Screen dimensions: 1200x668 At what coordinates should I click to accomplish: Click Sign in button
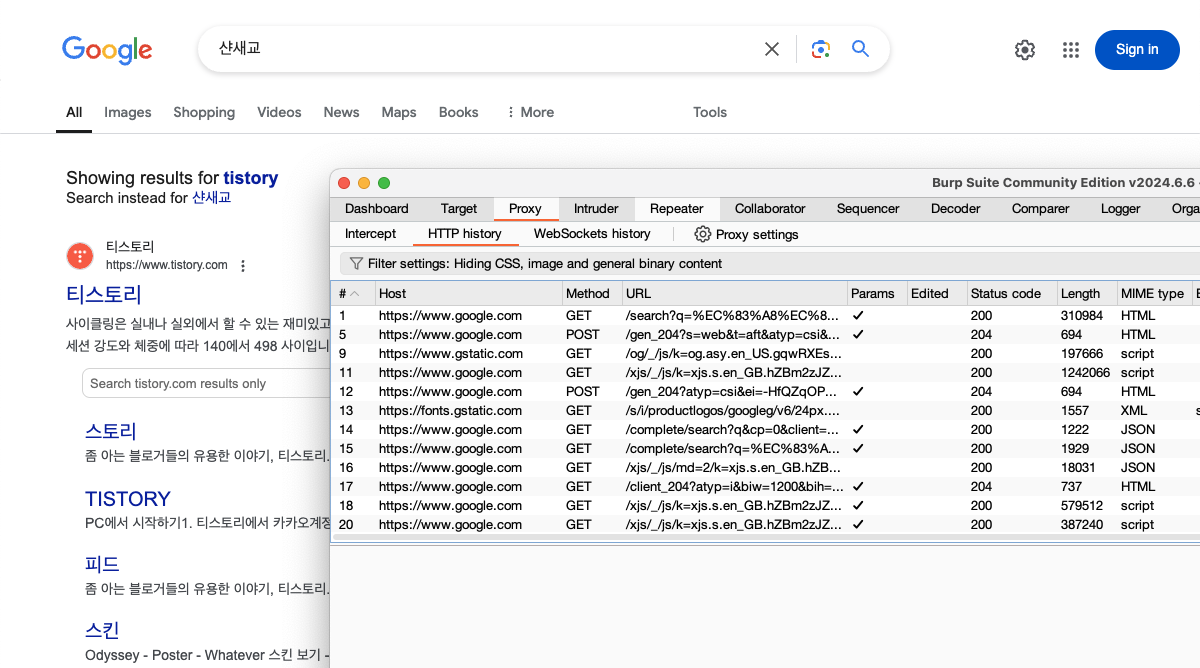[x=1137, y=49]
